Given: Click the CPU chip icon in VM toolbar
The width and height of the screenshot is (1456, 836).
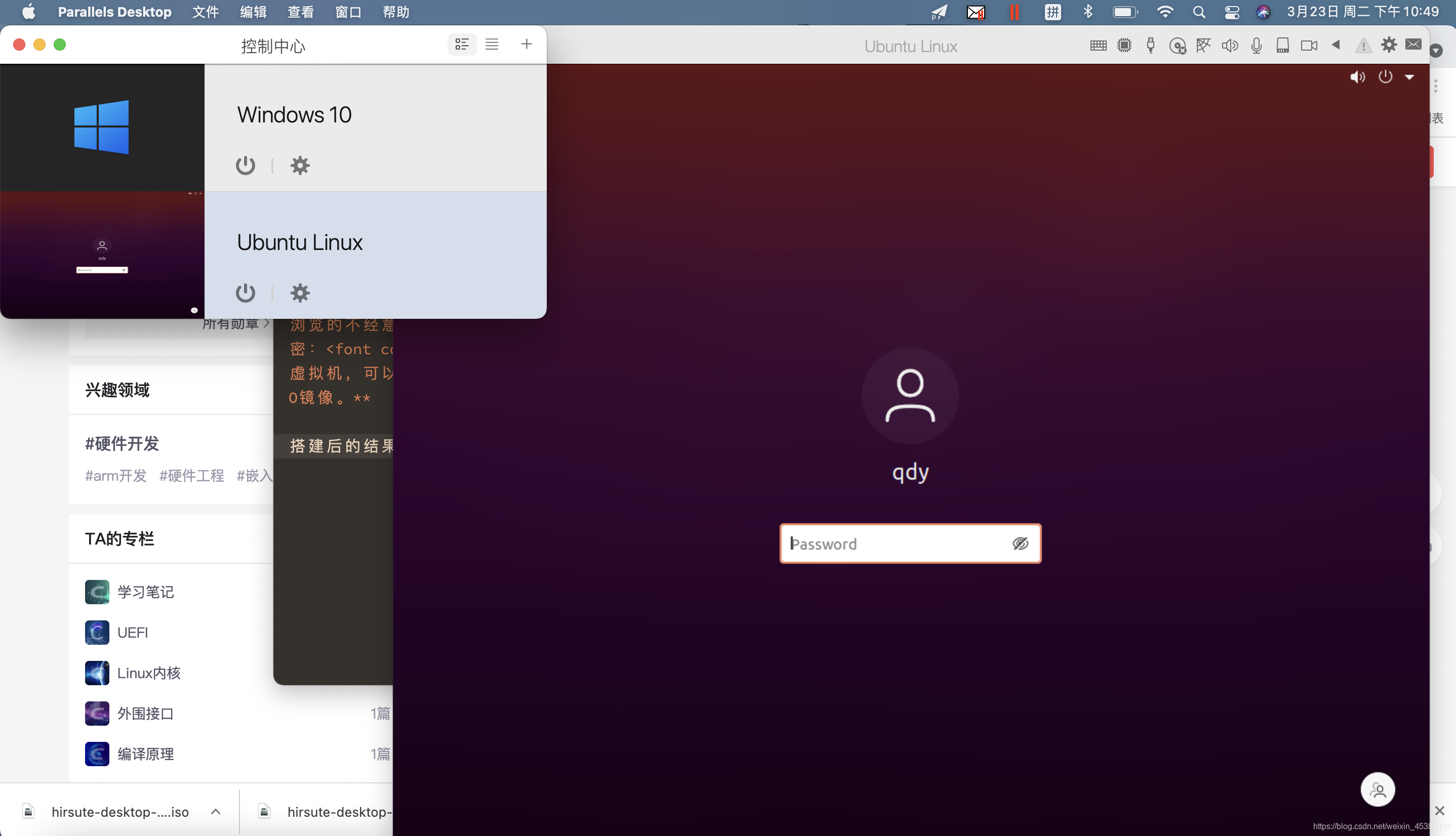Looking at the screenshot, I should point(1124,46).
